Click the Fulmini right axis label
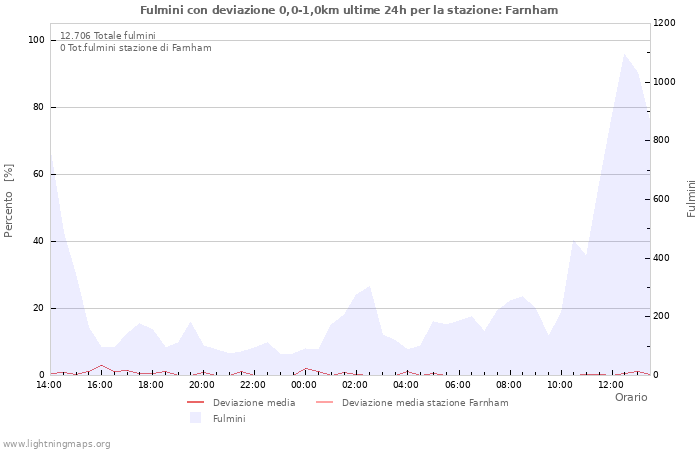This screenshot has height=450, width=700. pyautogui.click(x=691, y=198)
